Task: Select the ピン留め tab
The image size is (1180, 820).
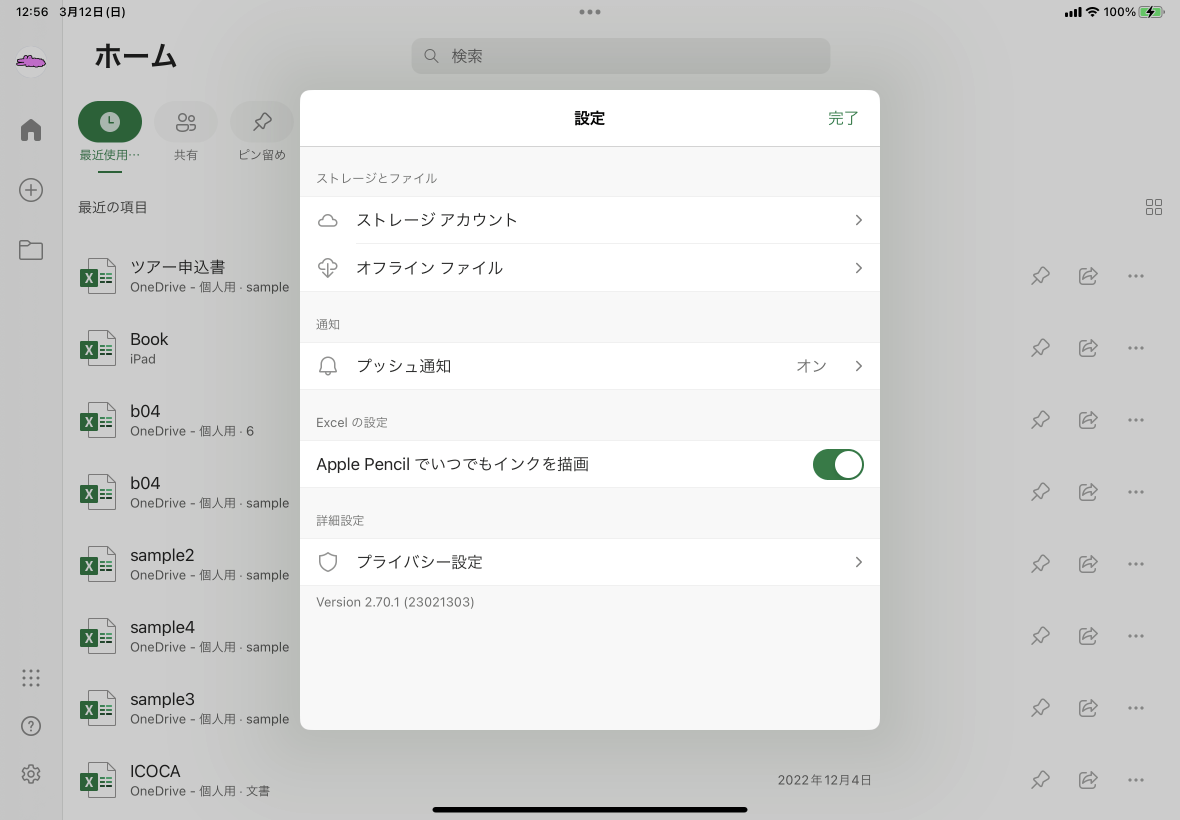Action: tap(262, 132)
